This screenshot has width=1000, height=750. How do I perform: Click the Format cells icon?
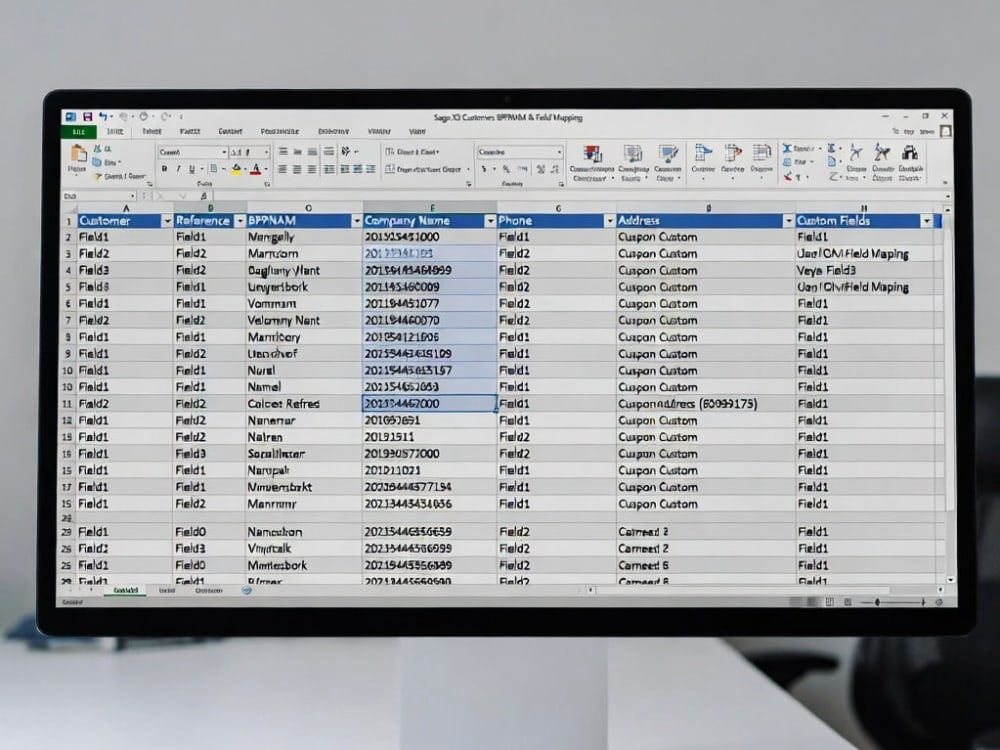tap(761, 153)
